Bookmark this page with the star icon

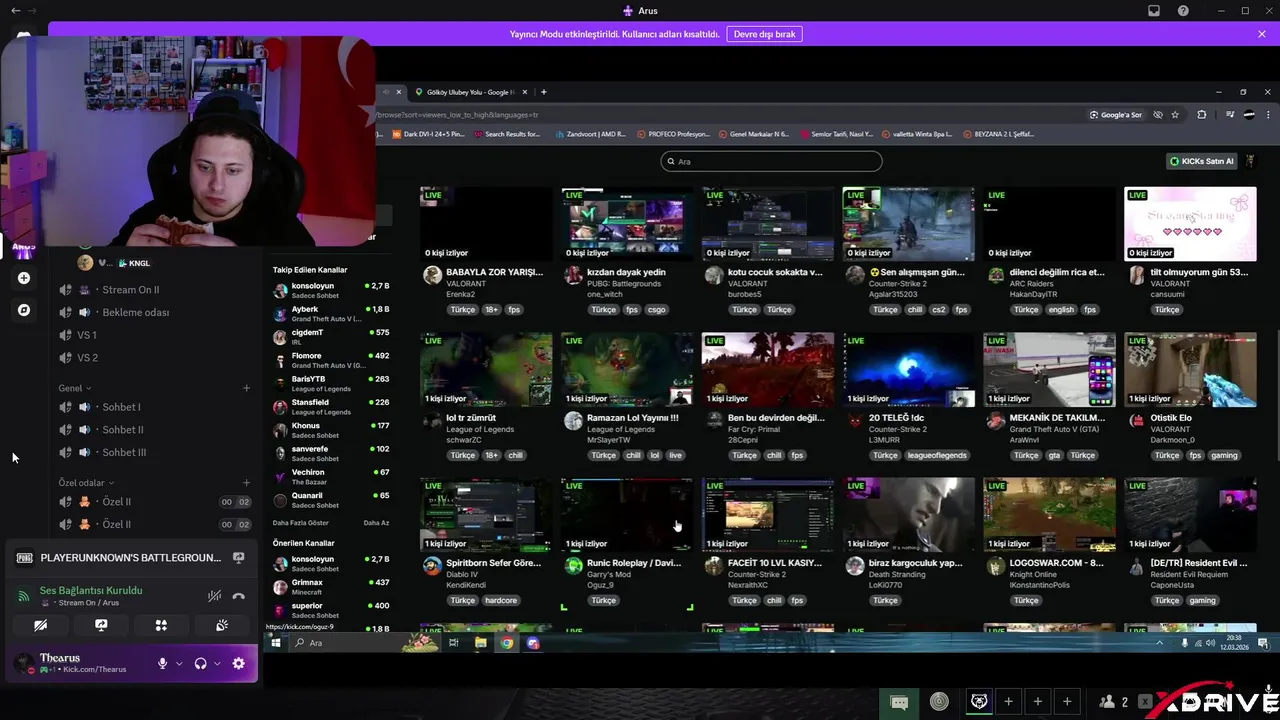[x=1175, y=115]
